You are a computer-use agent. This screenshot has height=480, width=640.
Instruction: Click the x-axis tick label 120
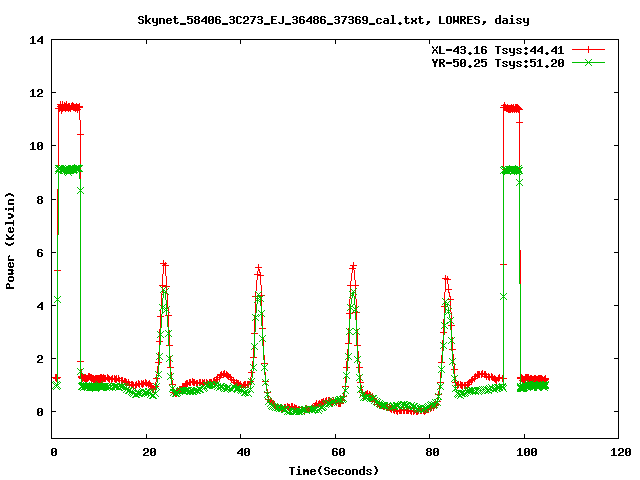click(621, 452)
